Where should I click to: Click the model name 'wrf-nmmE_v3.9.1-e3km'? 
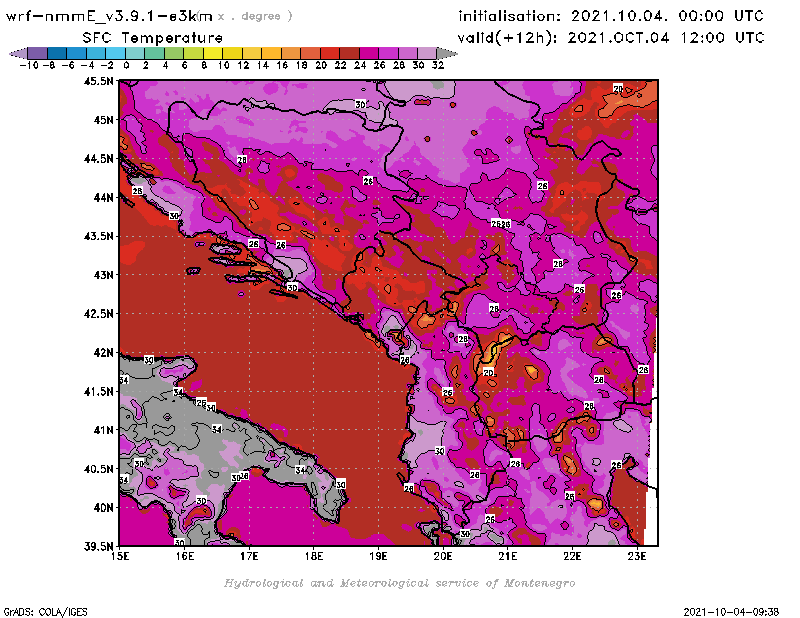(109, 16)
